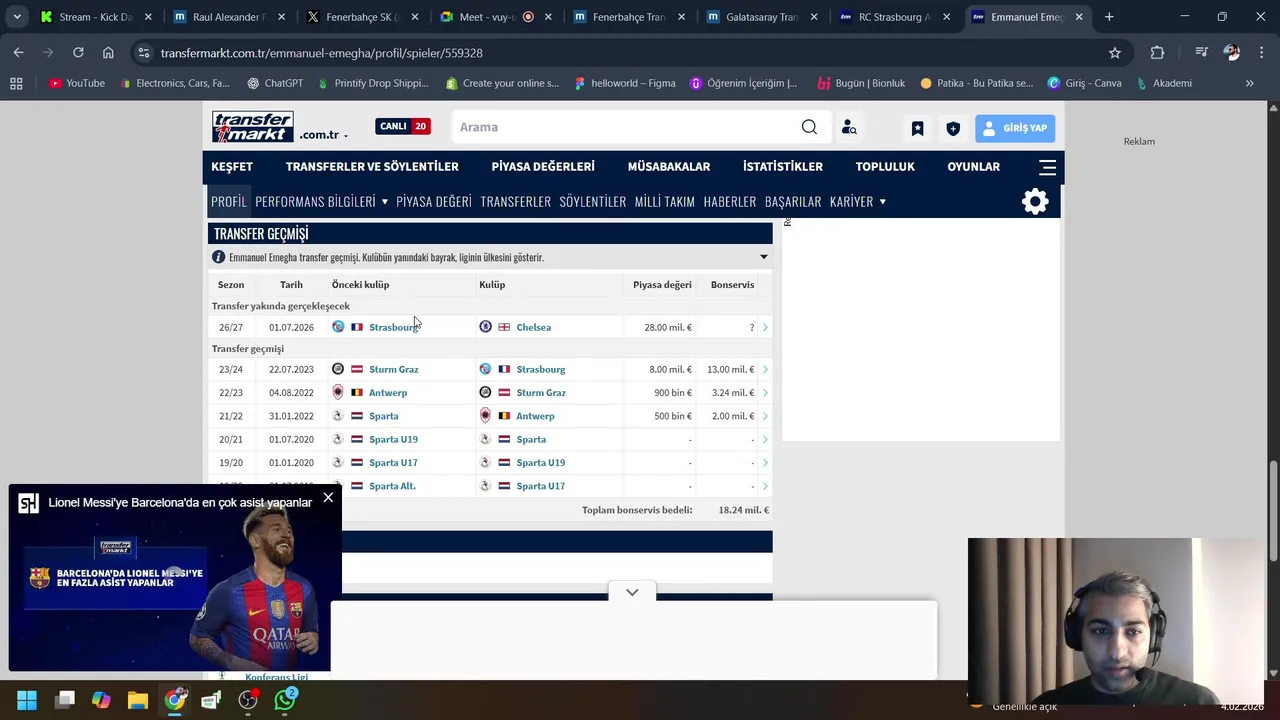Screen dimensions: 1280x720
Task: Click the Chelsea club crest
Action: (485, 327)
